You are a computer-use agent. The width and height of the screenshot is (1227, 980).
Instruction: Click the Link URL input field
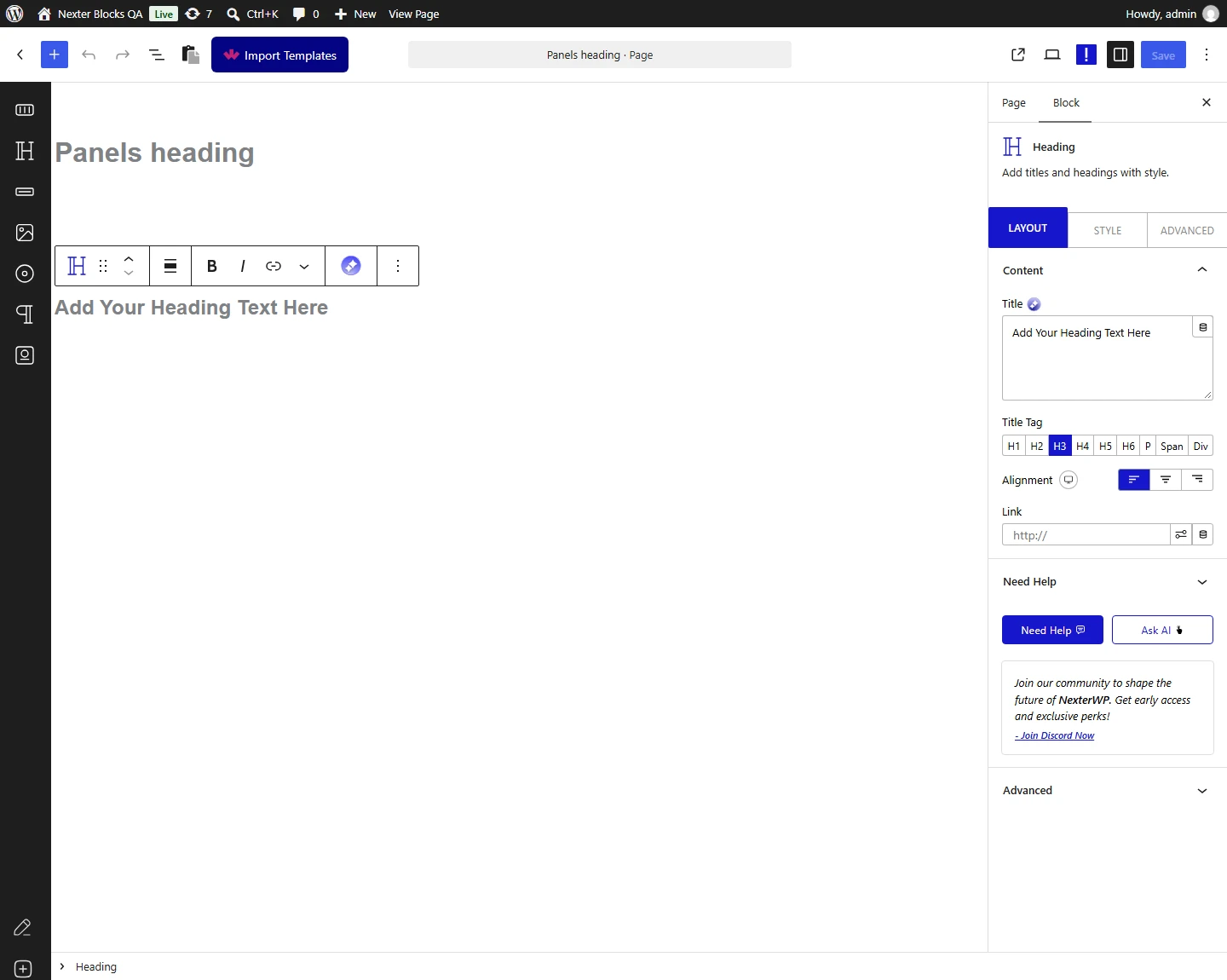[1086, 534]
